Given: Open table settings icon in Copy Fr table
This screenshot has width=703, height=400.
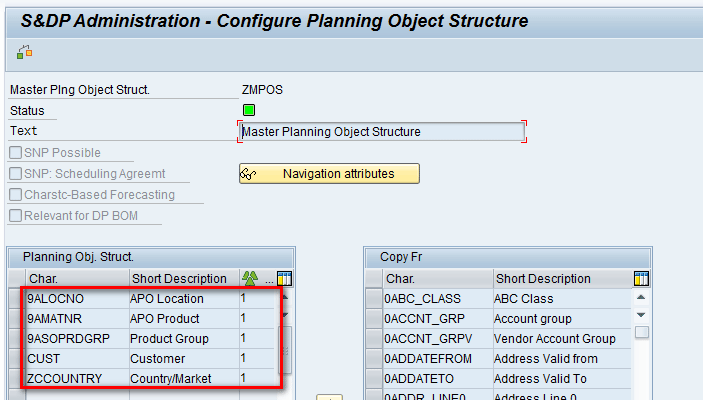Looking at the screenshot, I should 641,278.
